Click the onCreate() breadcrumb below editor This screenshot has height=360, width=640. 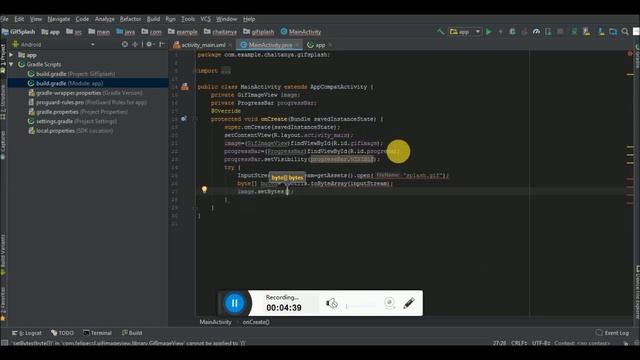pyautogui.click(x=256, y=322)
